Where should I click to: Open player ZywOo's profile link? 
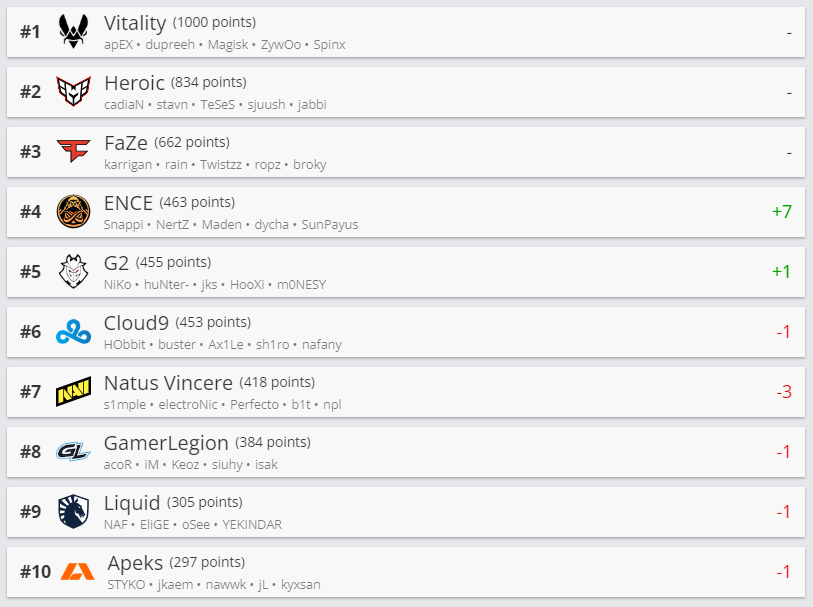point(282,45)
